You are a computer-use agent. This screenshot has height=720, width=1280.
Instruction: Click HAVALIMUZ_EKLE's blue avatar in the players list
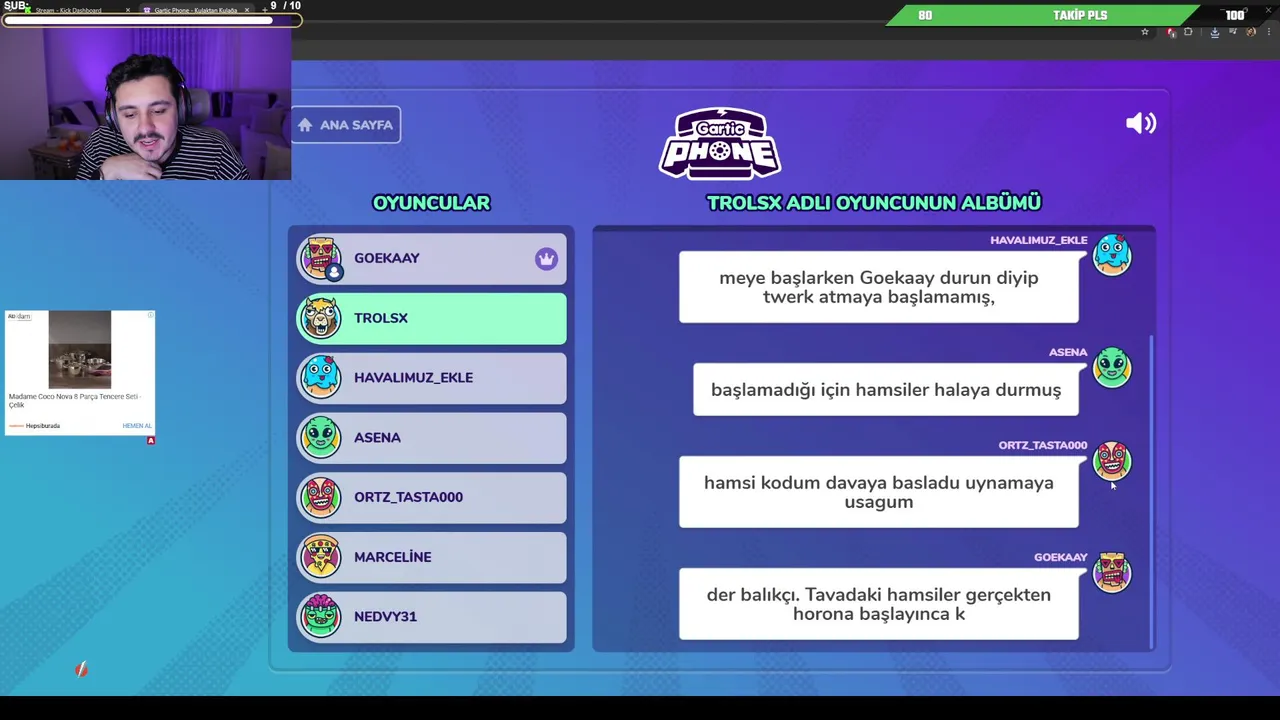pyautogui.click(x=321, y=377)
